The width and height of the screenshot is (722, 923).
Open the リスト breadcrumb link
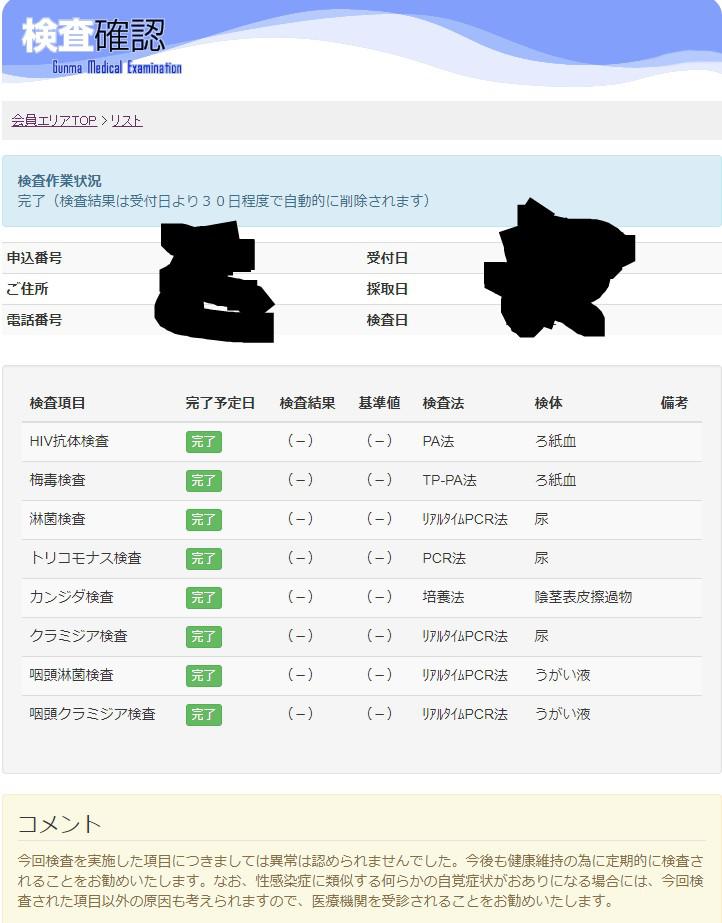point(127,121)
